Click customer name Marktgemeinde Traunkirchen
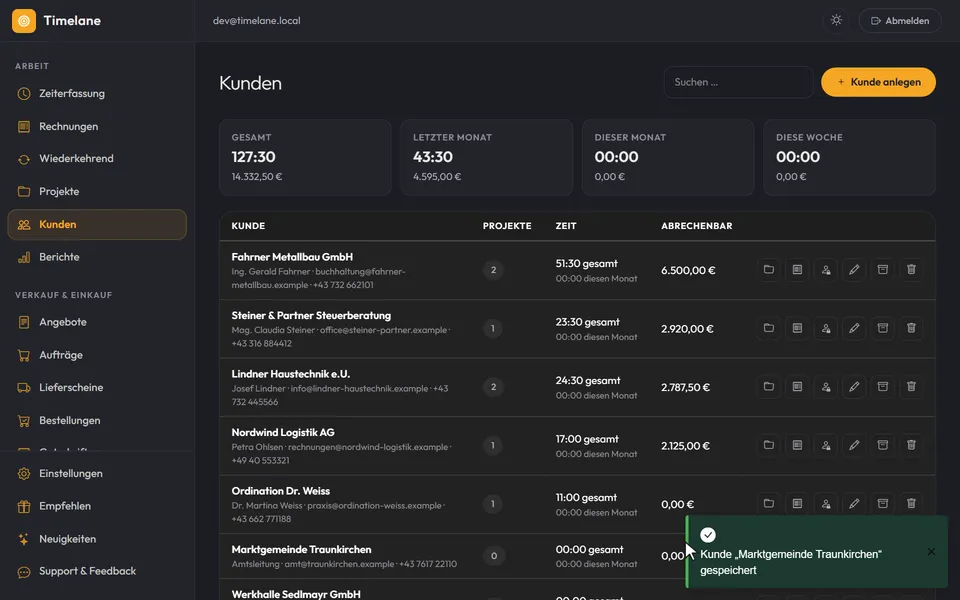The height and width of the screenshot is (600, 960). [301, 549]
